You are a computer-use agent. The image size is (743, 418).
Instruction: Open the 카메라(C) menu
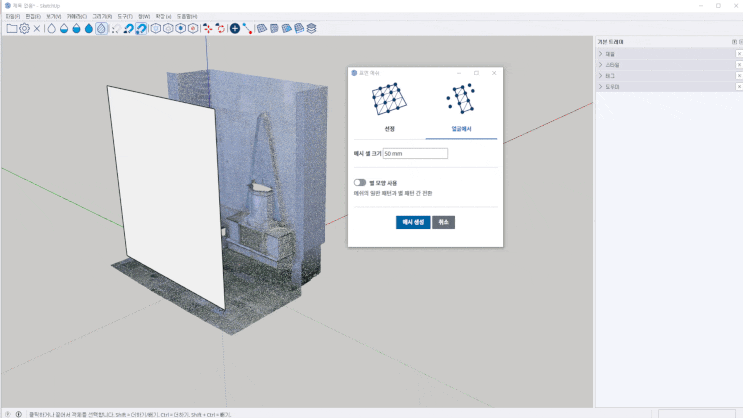pos(77,16)
